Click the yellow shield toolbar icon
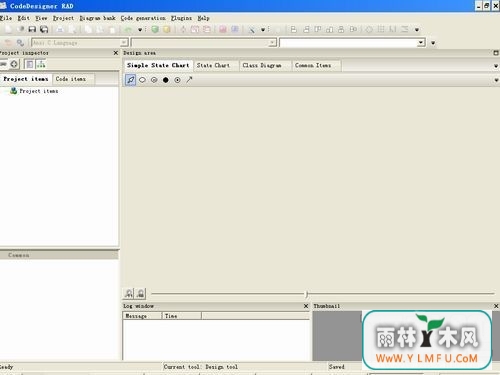500x375 pixels. tap(166, 29)
